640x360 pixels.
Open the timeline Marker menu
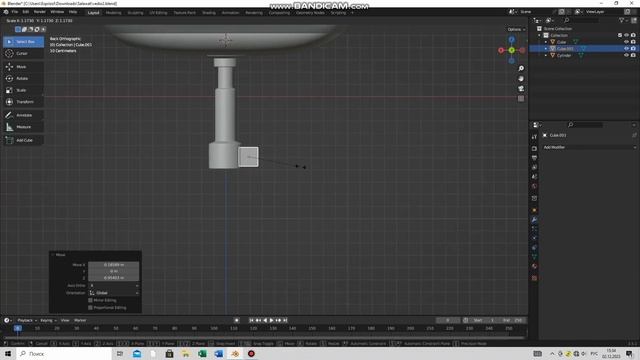(80, 320)
